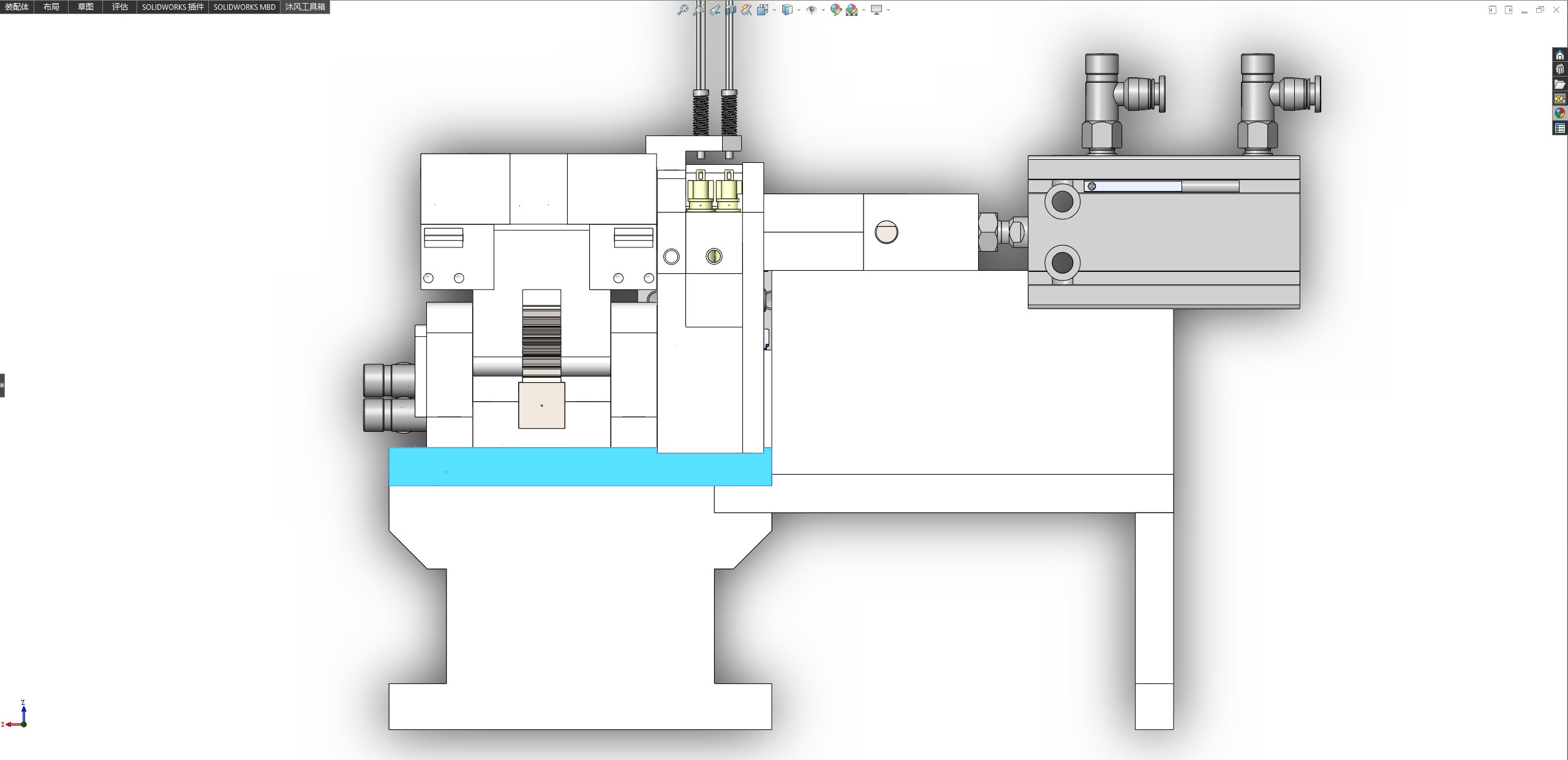Open the 评估 tab

click(x=120, y=7)
